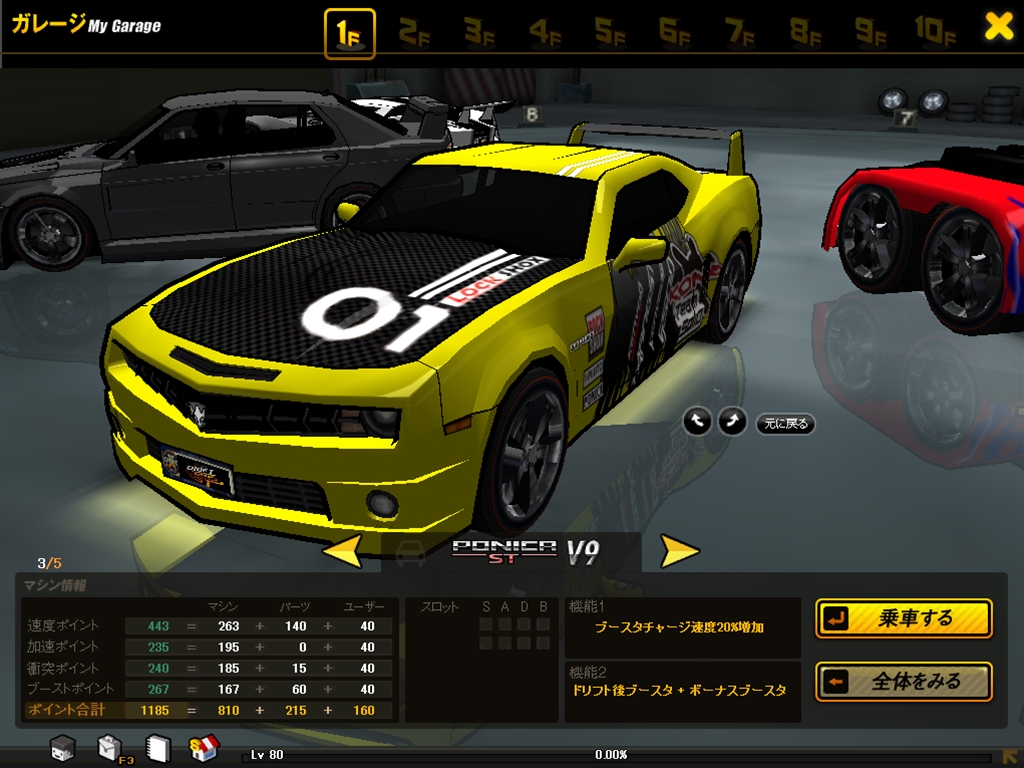Viewport: 1024px width, 768px height.
Task: Click the top S slot box
Action: coord(486,624)
